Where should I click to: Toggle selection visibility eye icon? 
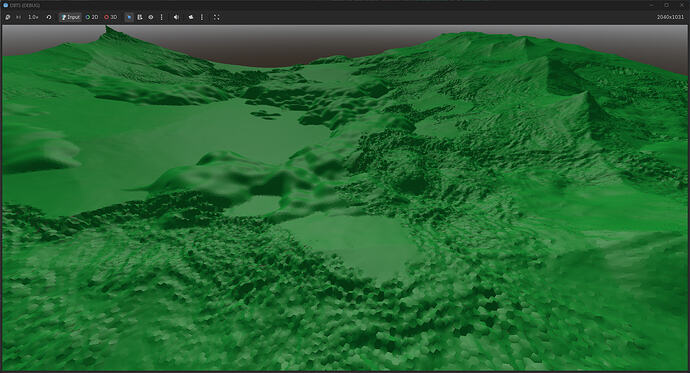[x=151, y=17]
